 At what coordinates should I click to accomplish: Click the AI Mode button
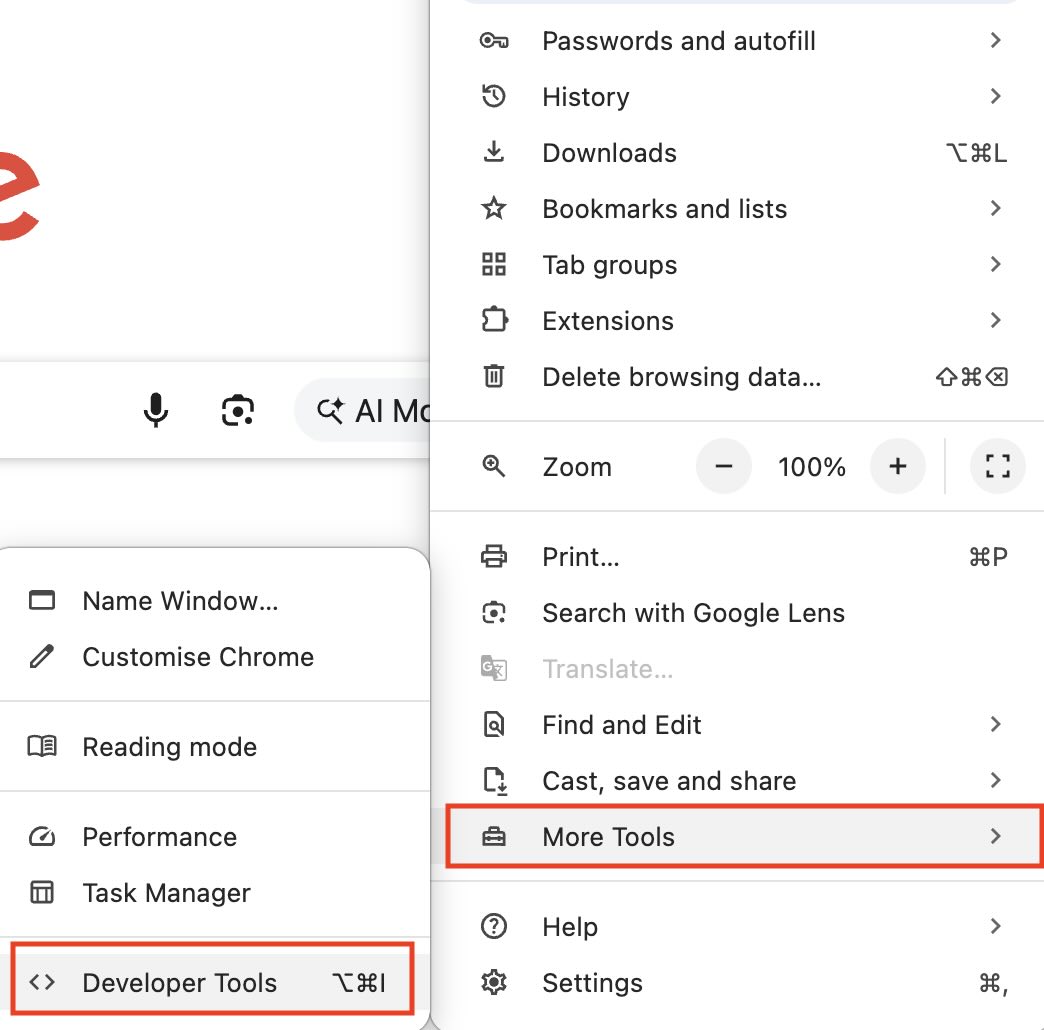pos(370,410)
